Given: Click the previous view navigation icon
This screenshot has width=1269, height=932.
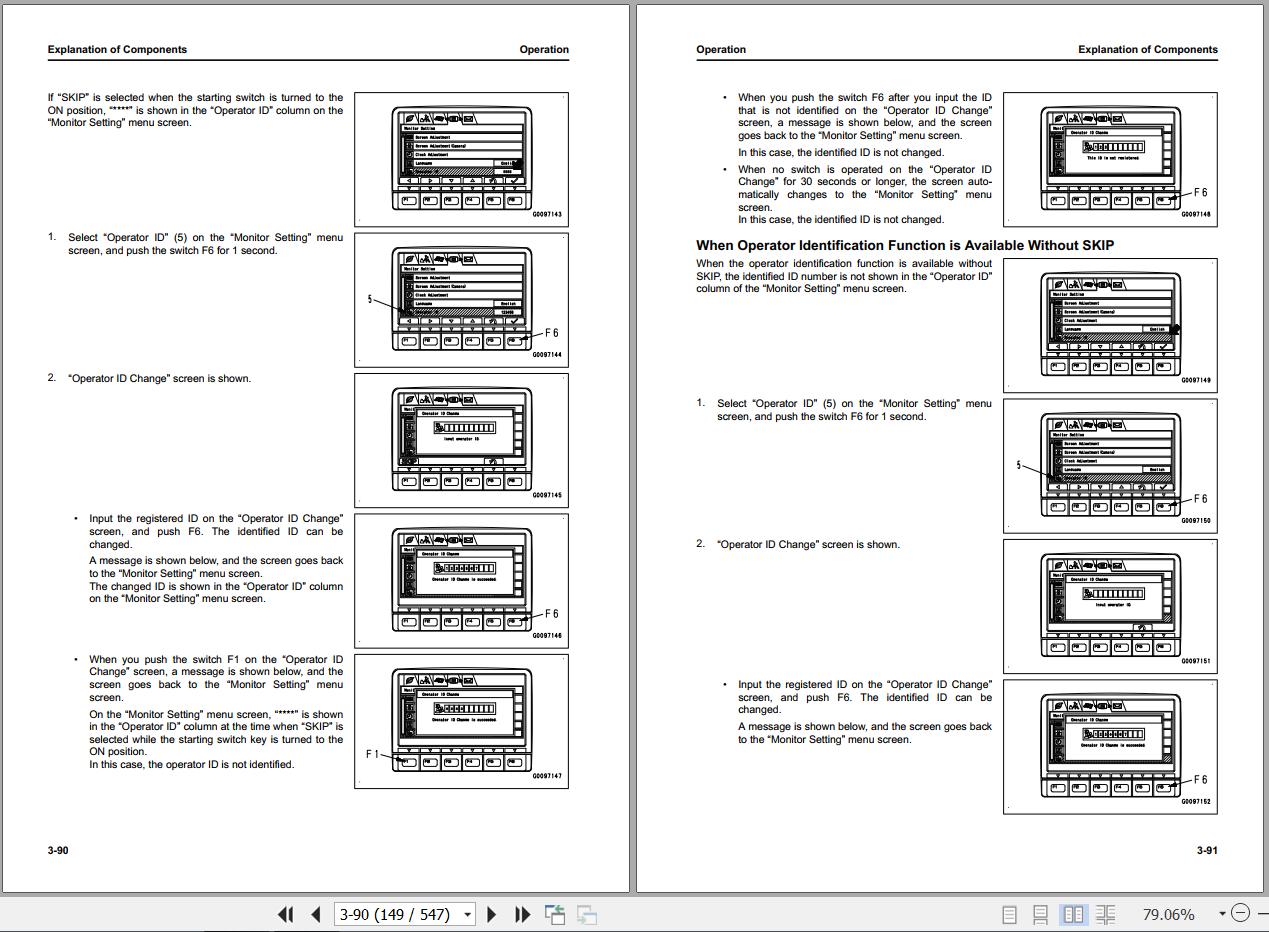Looking at the screenshot, I should [x=555, y=914].
